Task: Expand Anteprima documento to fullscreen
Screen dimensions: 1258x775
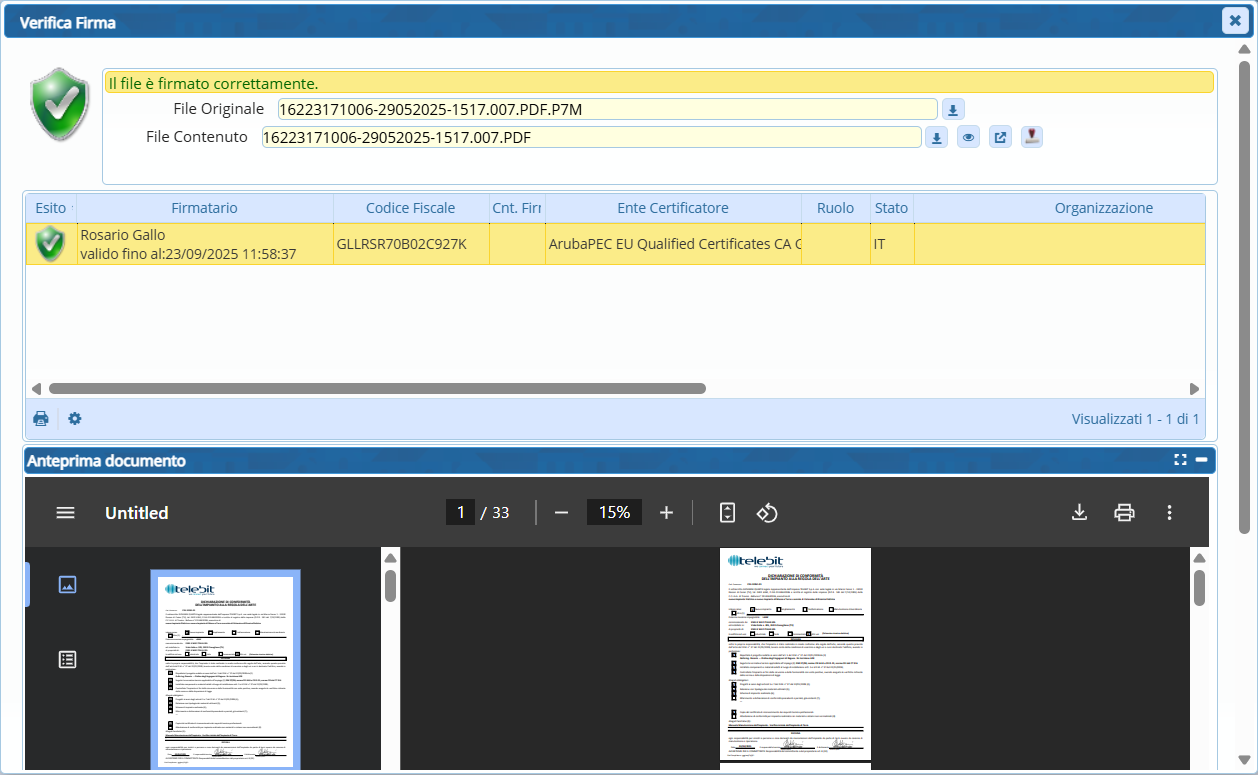Action: click(1180, 460)
